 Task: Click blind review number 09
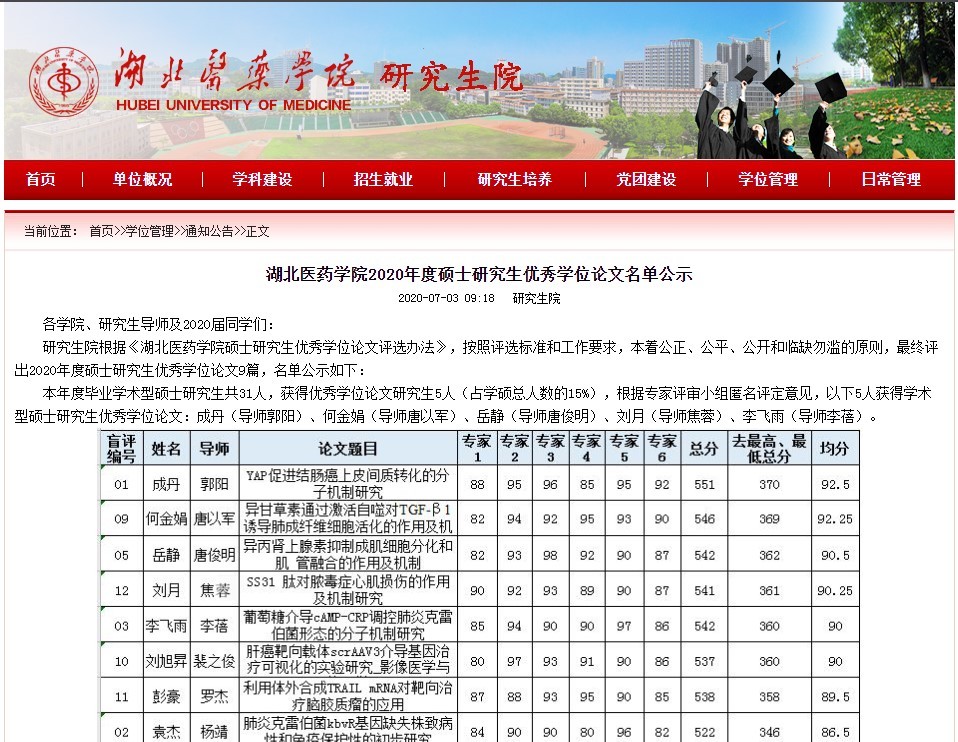pos(122,519)
